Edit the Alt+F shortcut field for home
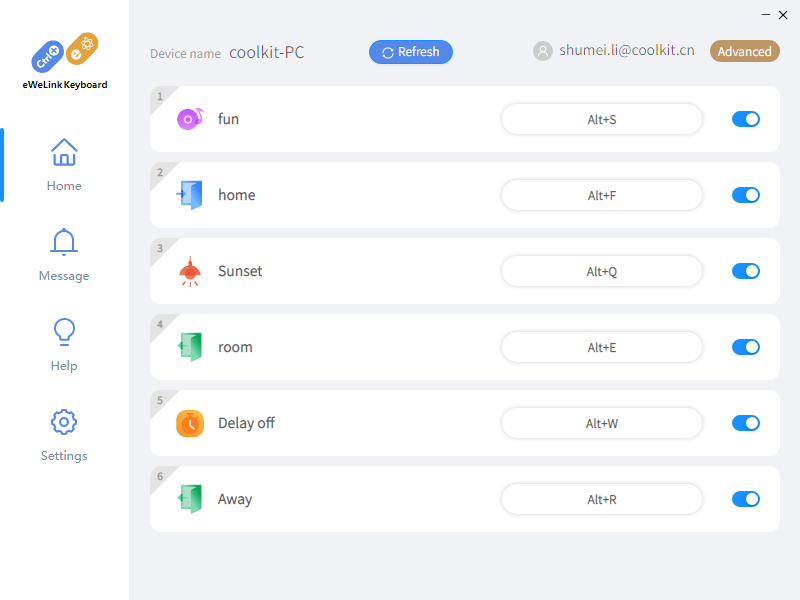 click(x=602, y=195)
